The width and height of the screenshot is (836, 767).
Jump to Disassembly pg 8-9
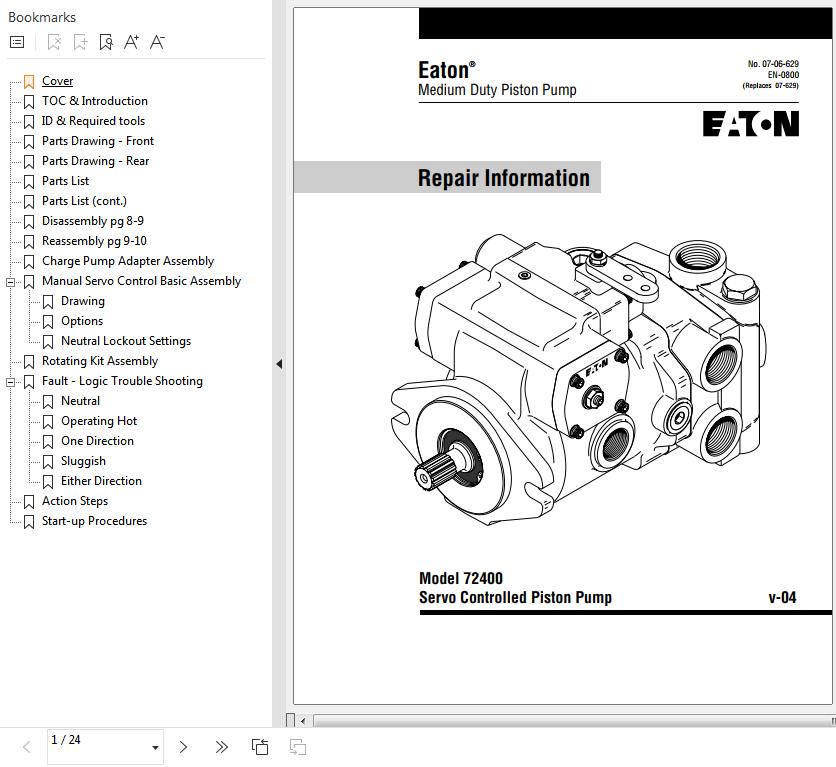tap(93, 221)
